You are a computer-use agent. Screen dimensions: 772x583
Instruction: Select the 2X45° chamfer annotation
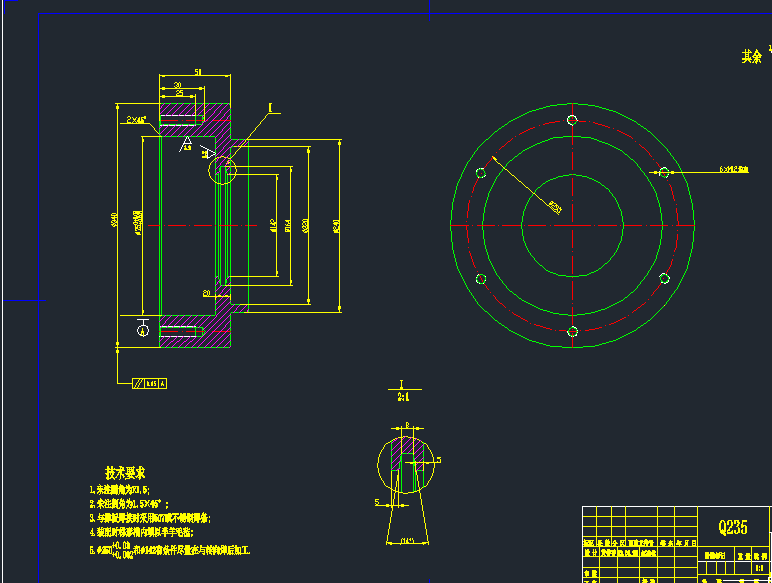tap(136, 120)
